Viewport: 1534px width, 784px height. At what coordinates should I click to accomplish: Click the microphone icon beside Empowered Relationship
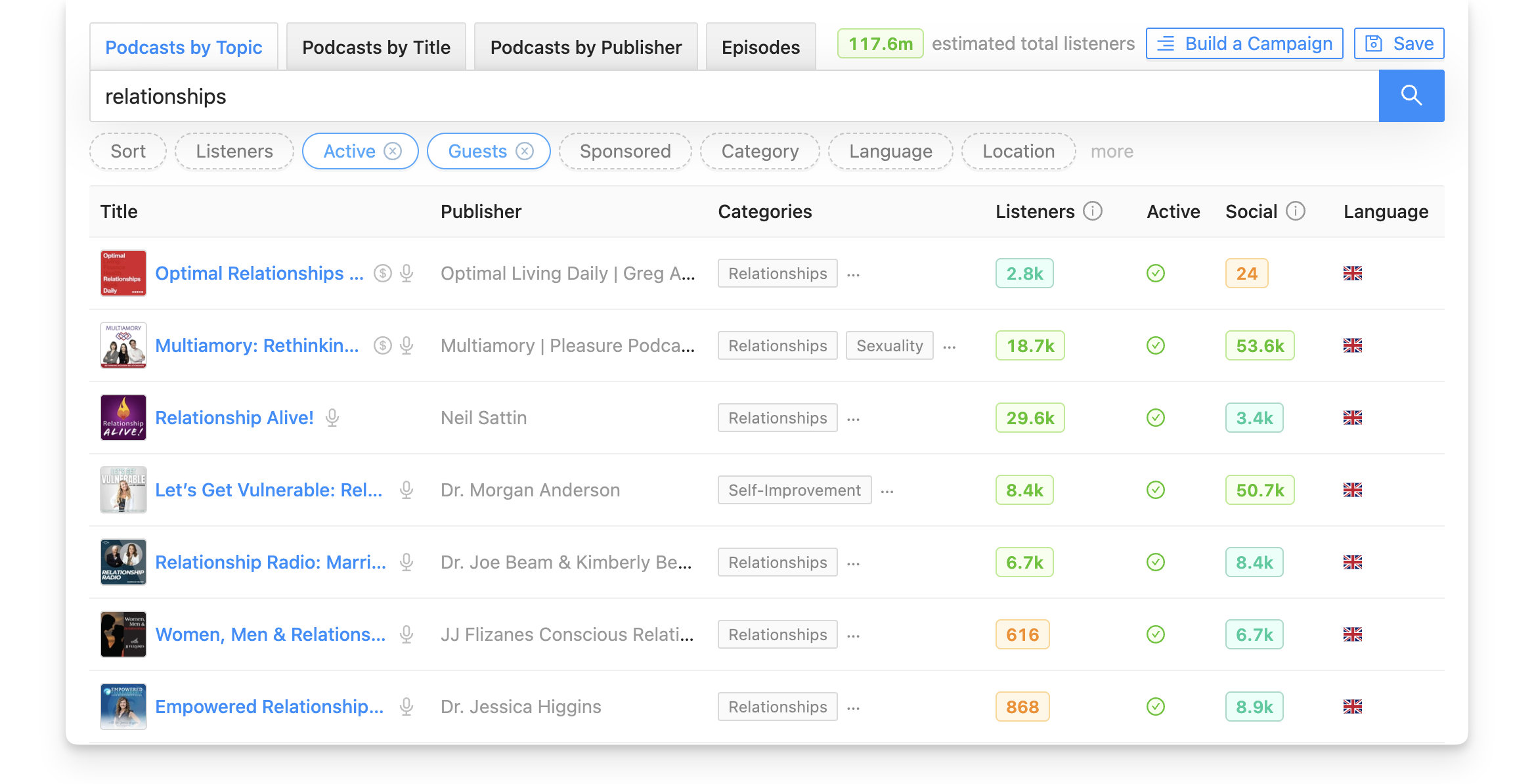[x=406, y=707]
